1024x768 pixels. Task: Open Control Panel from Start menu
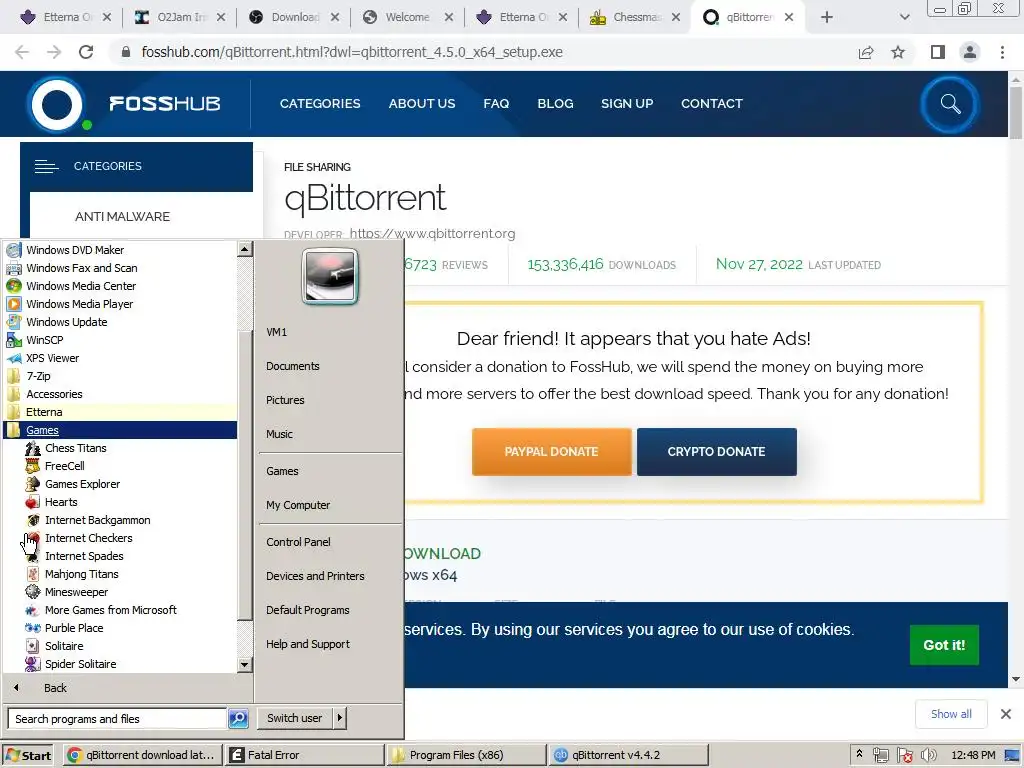click(298, 542)
